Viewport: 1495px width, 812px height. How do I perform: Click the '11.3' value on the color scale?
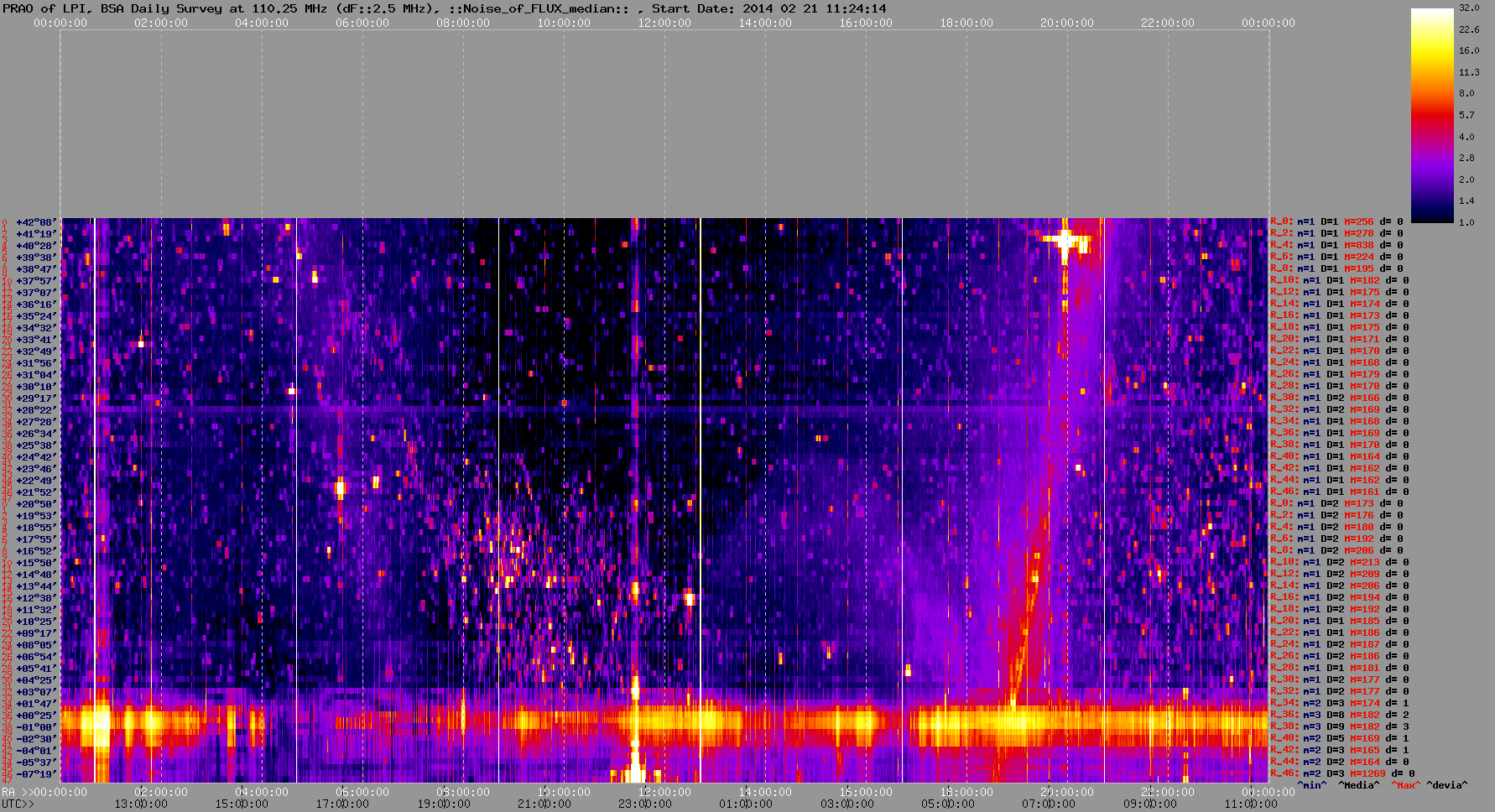(x=1469, y=72)
